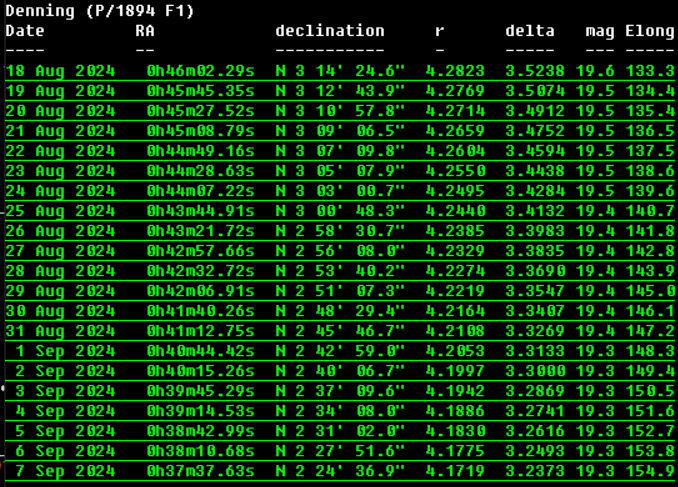Viewport: 678px width, 487px height.
Task: Click the mag column header
Action: click(600, 31)
